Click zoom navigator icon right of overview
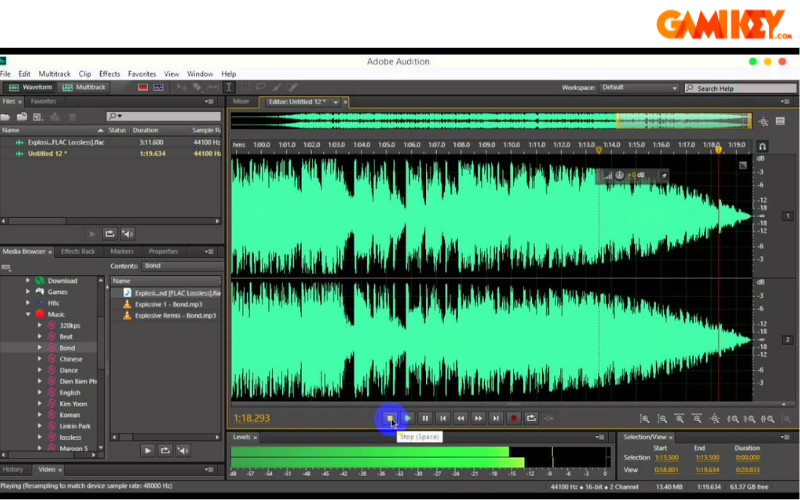This screenshot has width=800, height=500. pyautogui.click(x=763, y=121)
